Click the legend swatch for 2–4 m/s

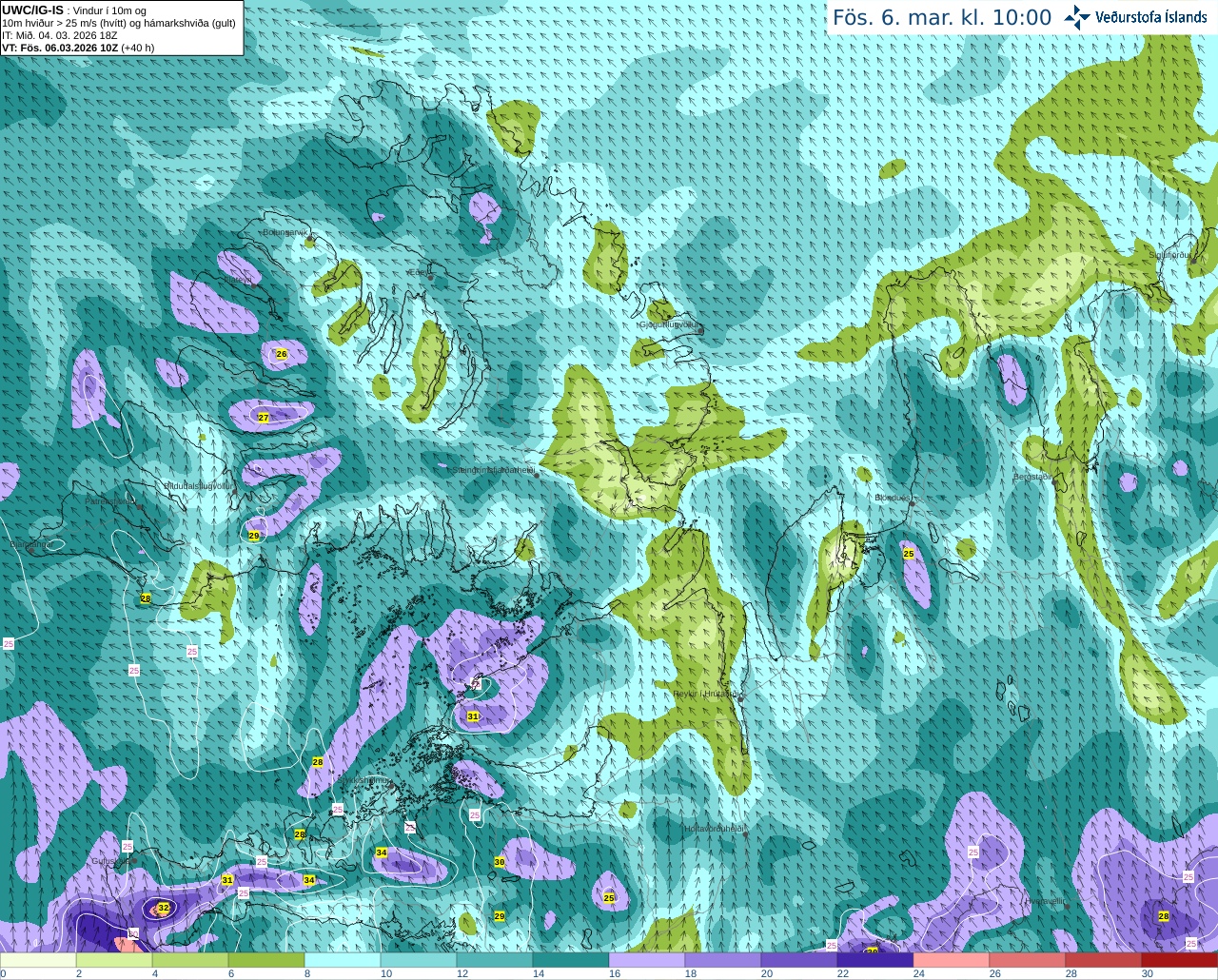click(114, 960)
